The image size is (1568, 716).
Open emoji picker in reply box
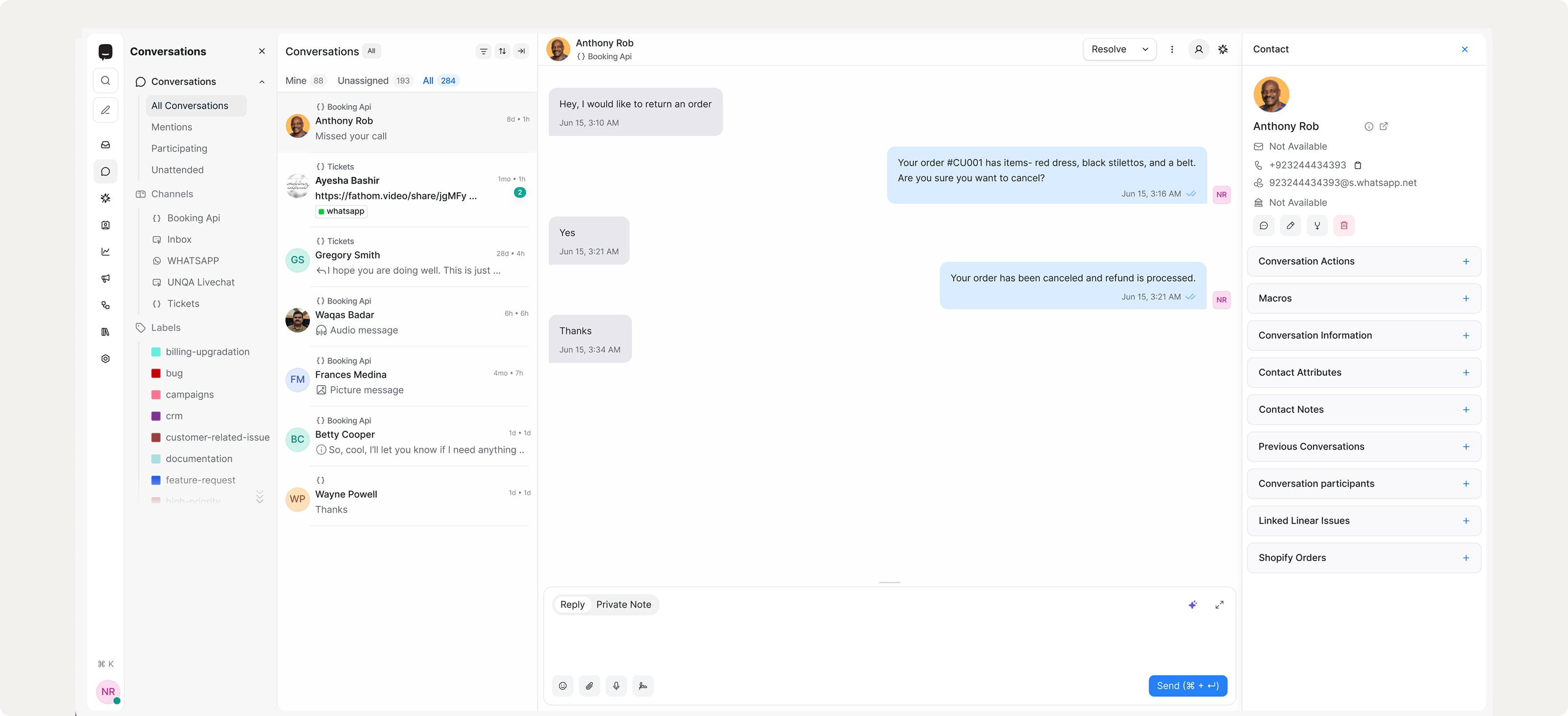(x=563, y=686)
